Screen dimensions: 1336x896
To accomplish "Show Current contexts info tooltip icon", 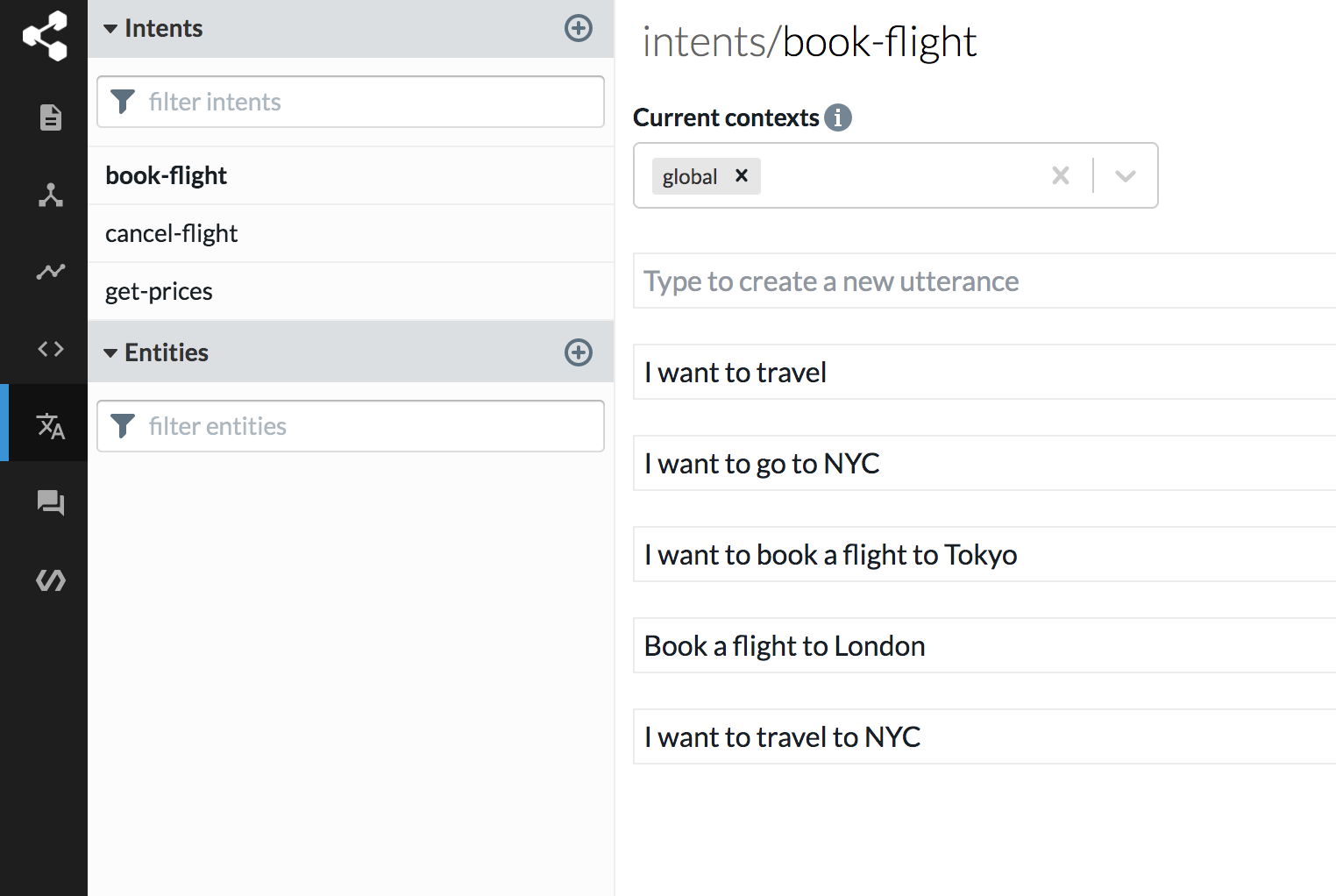I will coord(838,117).
